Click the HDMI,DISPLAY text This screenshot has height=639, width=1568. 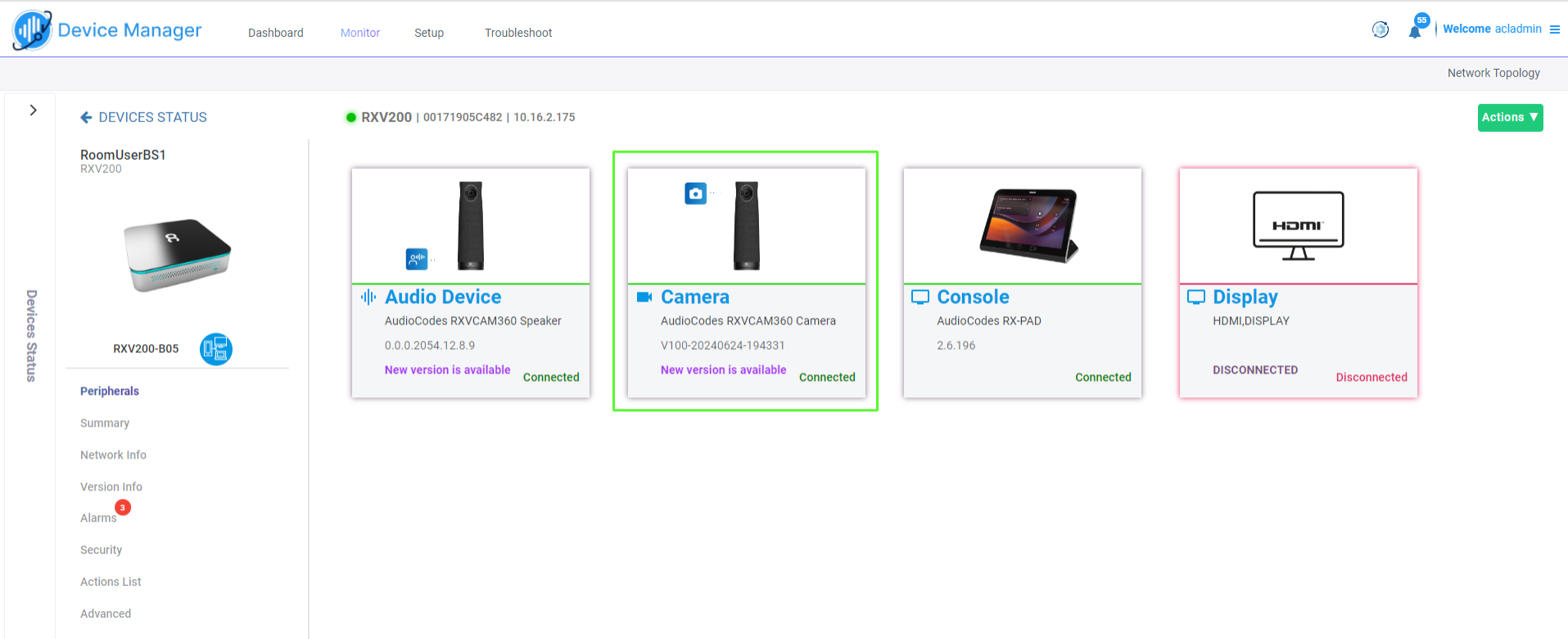[1251, 320]
